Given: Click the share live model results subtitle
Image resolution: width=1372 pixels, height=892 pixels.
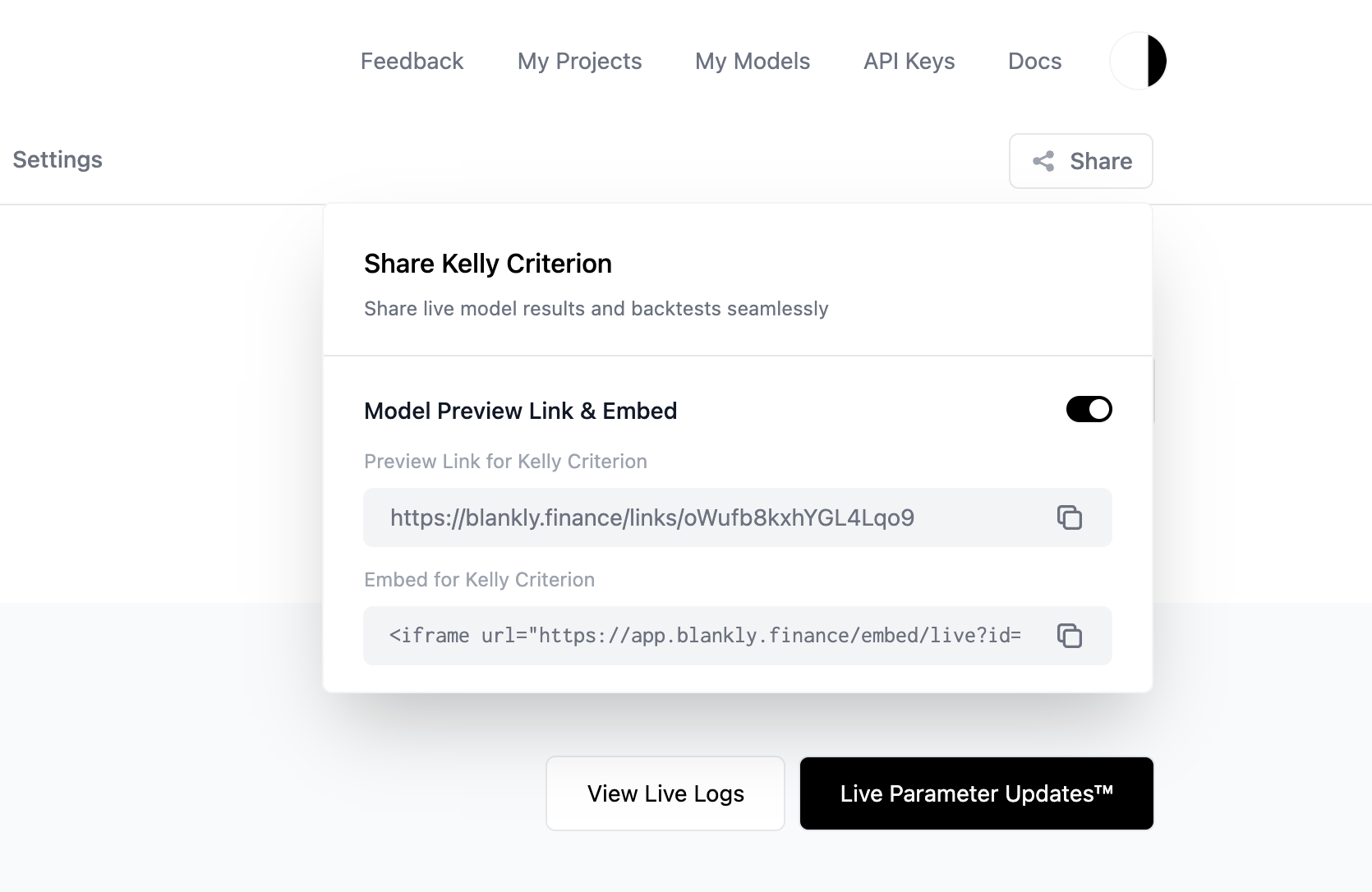Looking at the screenshot, I should (x=596, y=308).
